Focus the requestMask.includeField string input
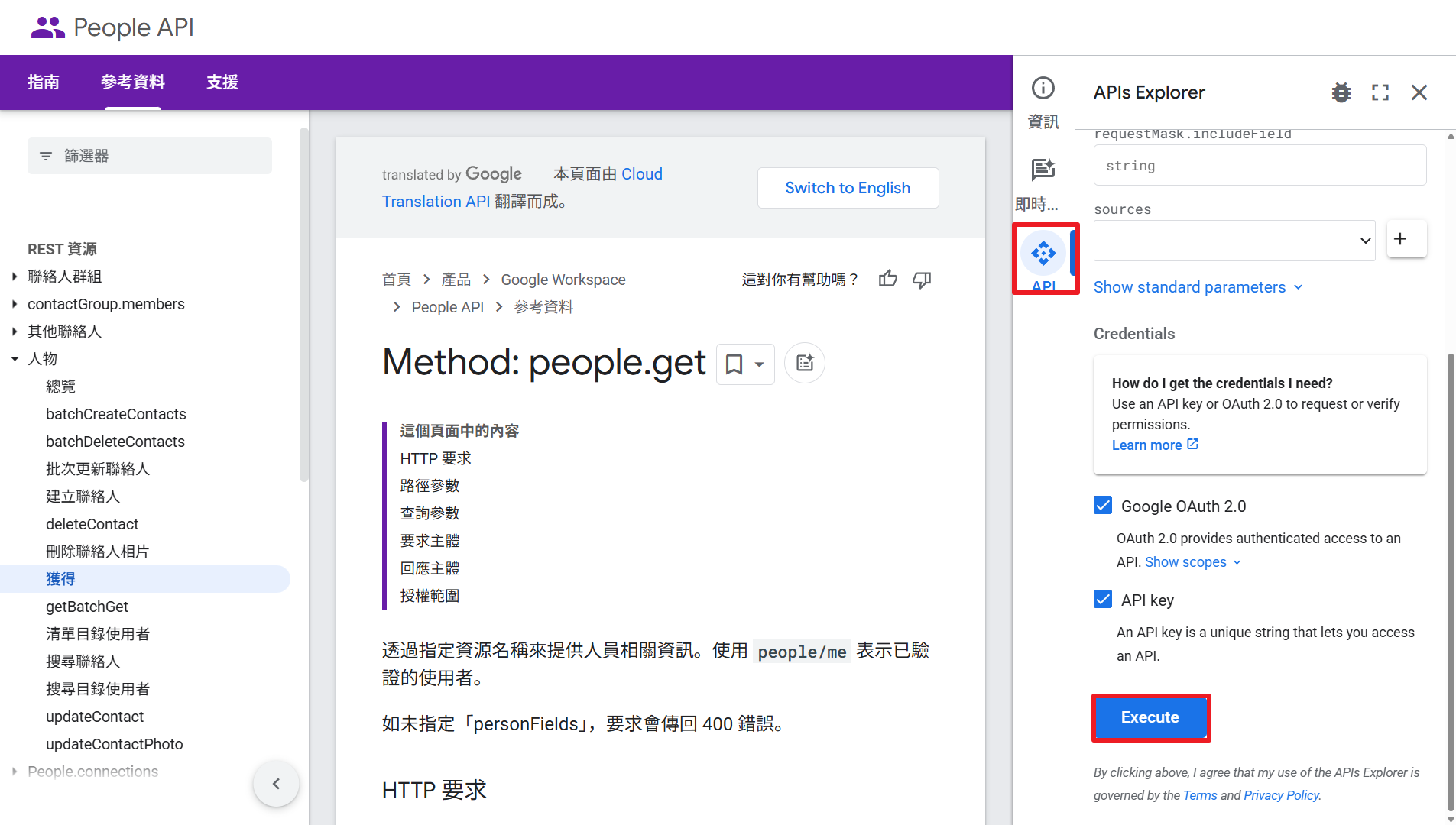Screen dimensions: 1456x825 (x=1260, y=165)
